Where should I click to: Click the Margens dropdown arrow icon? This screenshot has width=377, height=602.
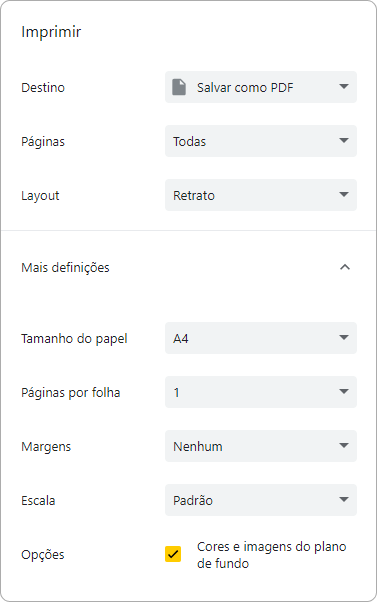tap(344, 446)
